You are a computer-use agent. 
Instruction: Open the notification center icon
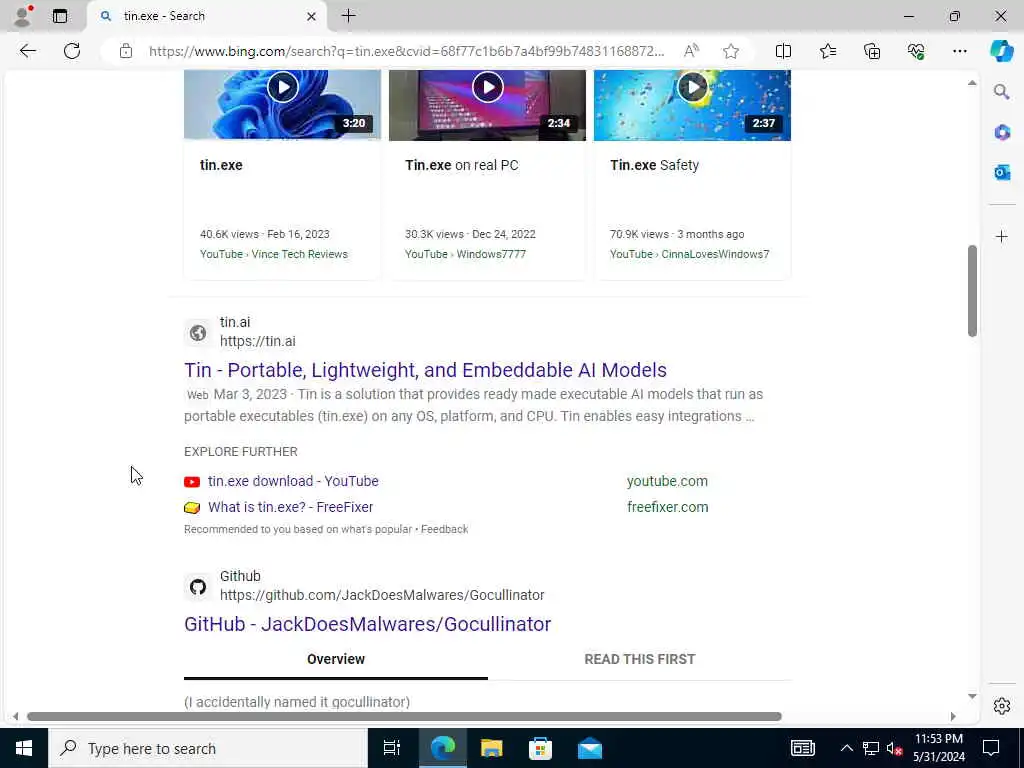click(x=991, y=748)
